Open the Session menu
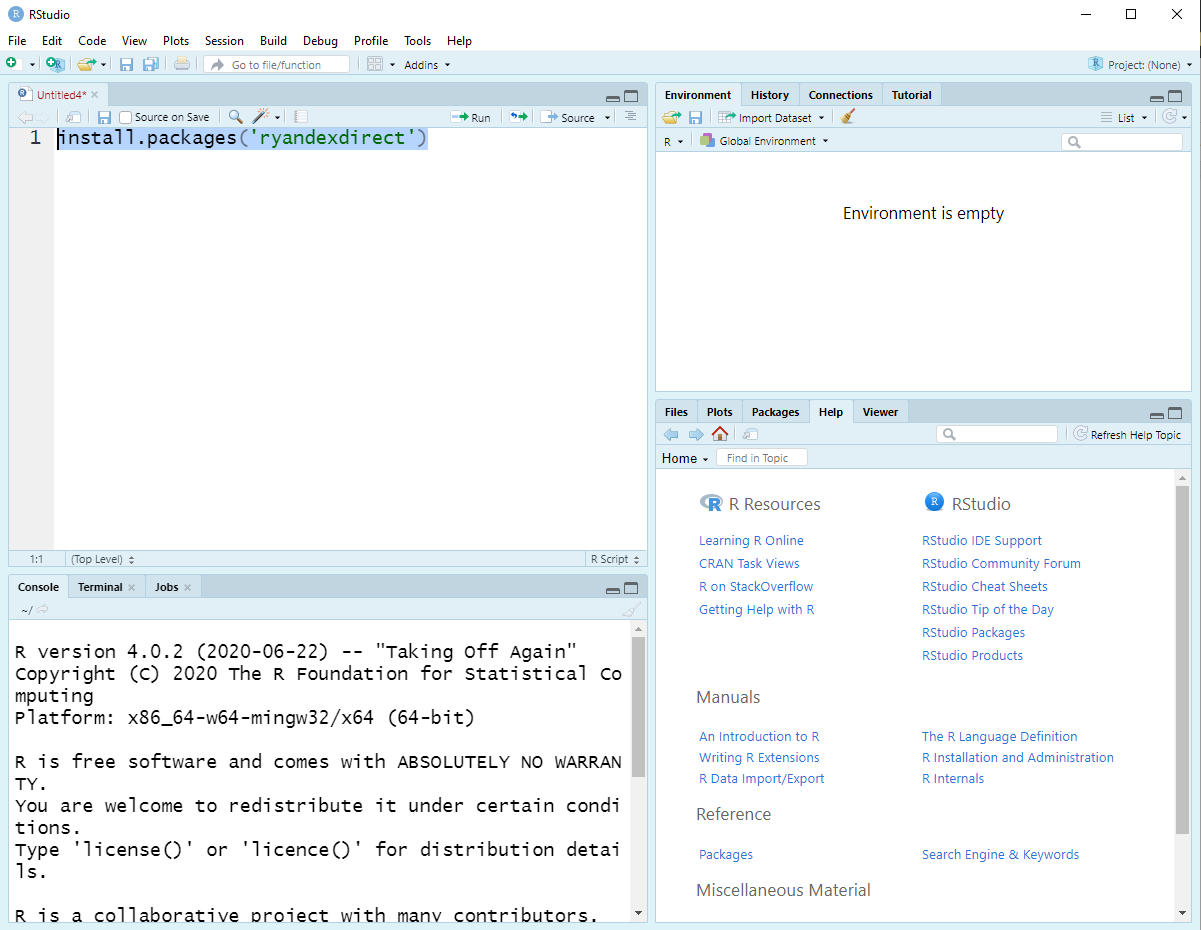 [x=224, y=41]
